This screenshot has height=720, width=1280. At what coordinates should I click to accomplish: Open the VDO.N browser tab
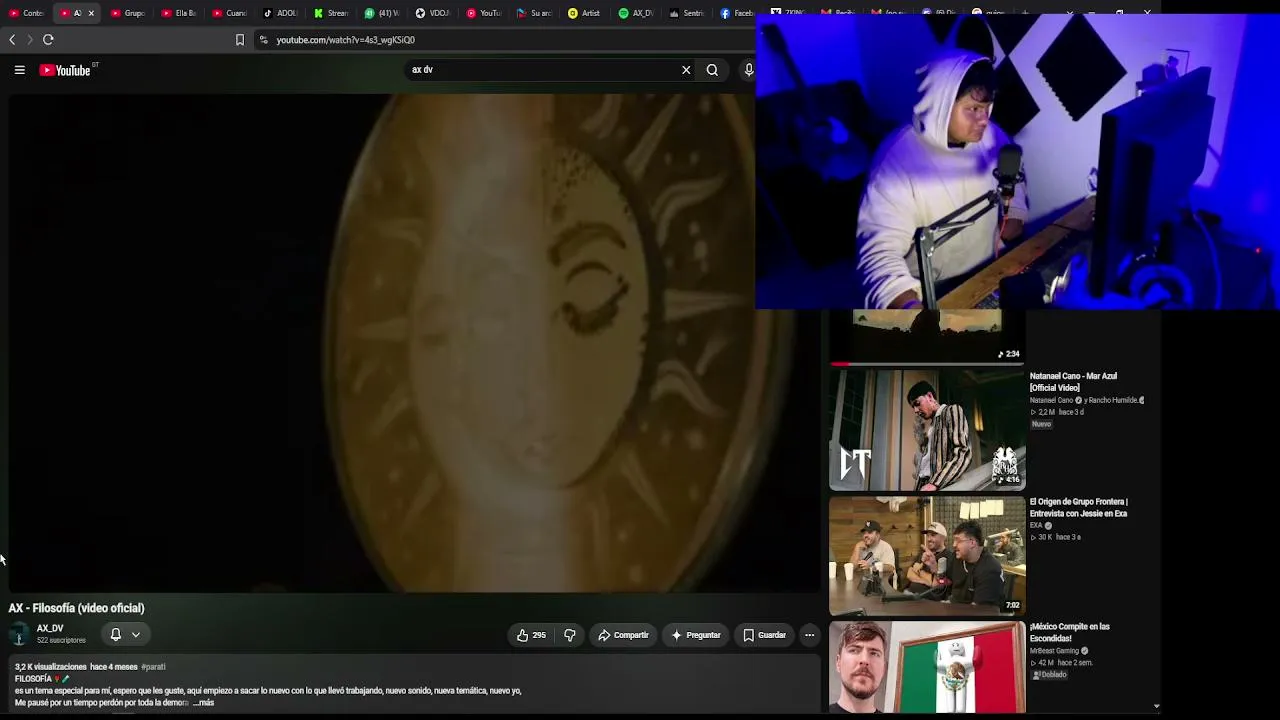pos(434,13)
